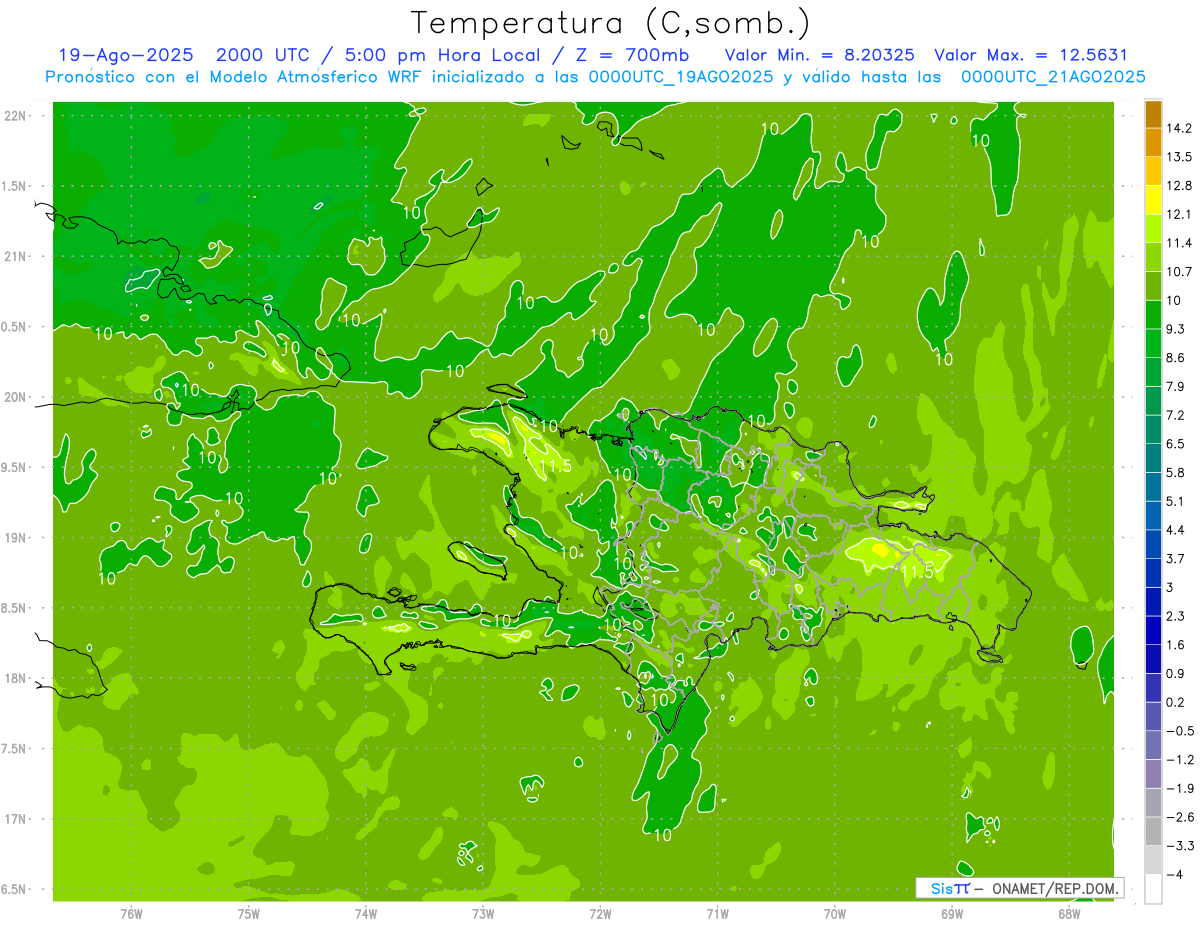Click the '0000UTC_19AGO2025' initialization time
Viewport: 1200px width, 927px height.
pos(681,77)
